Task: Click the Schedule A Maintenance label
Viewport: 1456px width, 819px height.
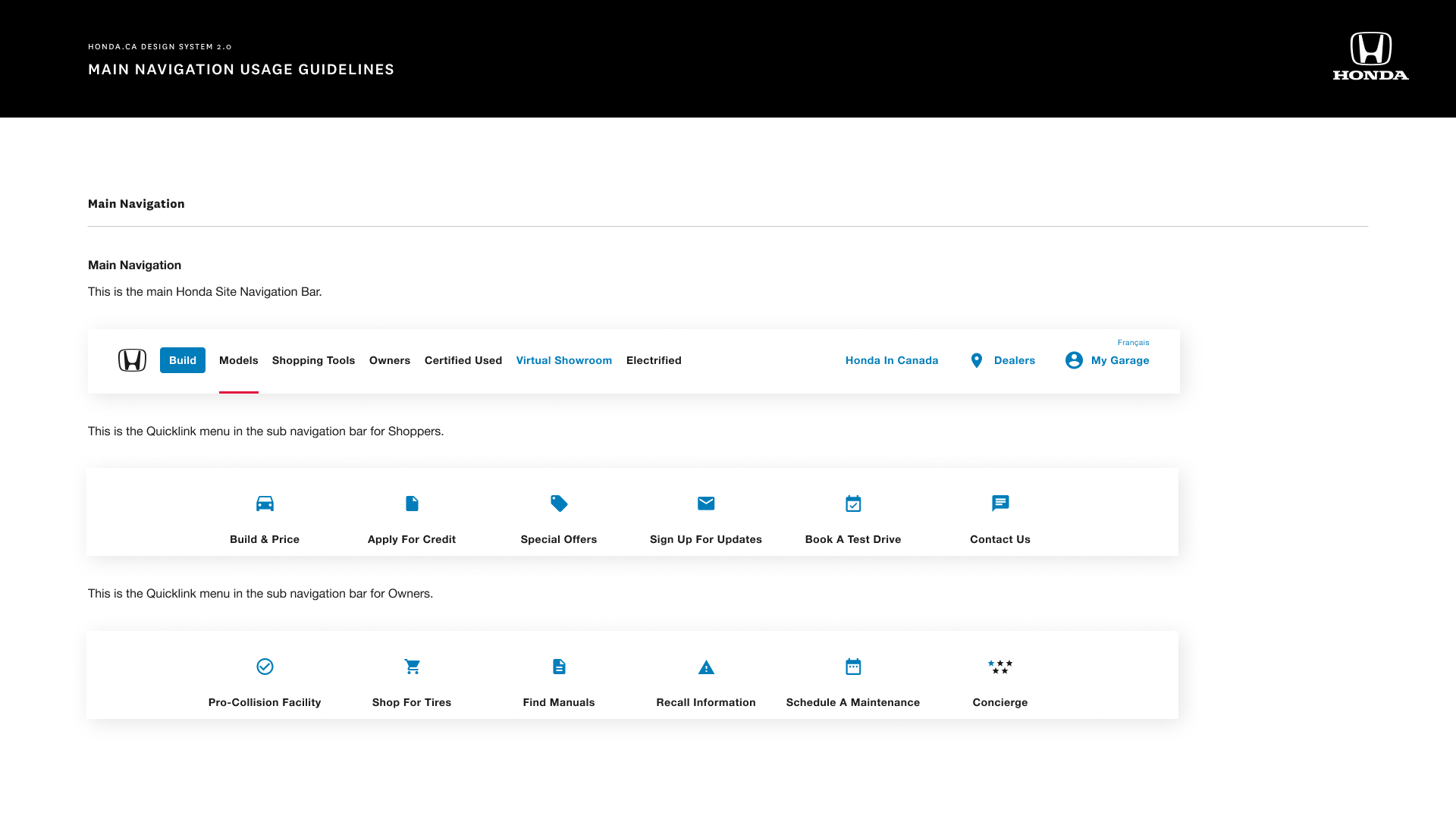Action: click(853, 702)
